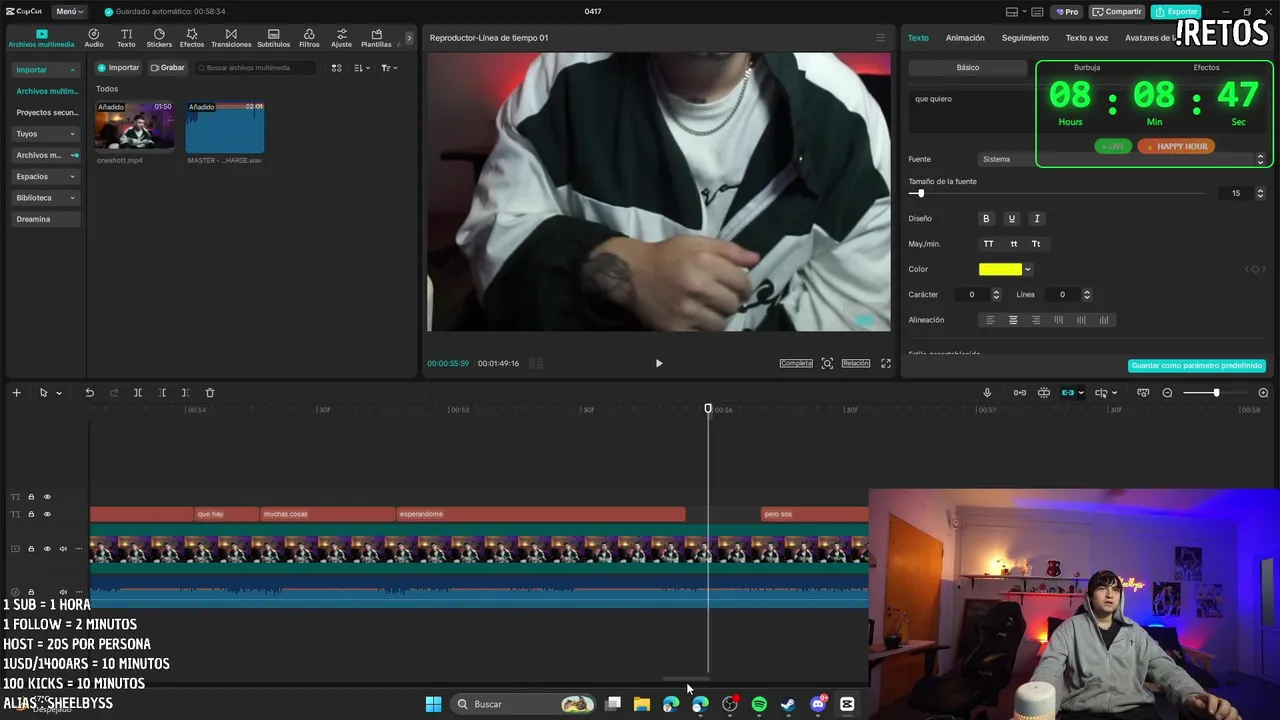Open the Stickers panel
The image size is (1280, 720).
click(x=159, y=38)
